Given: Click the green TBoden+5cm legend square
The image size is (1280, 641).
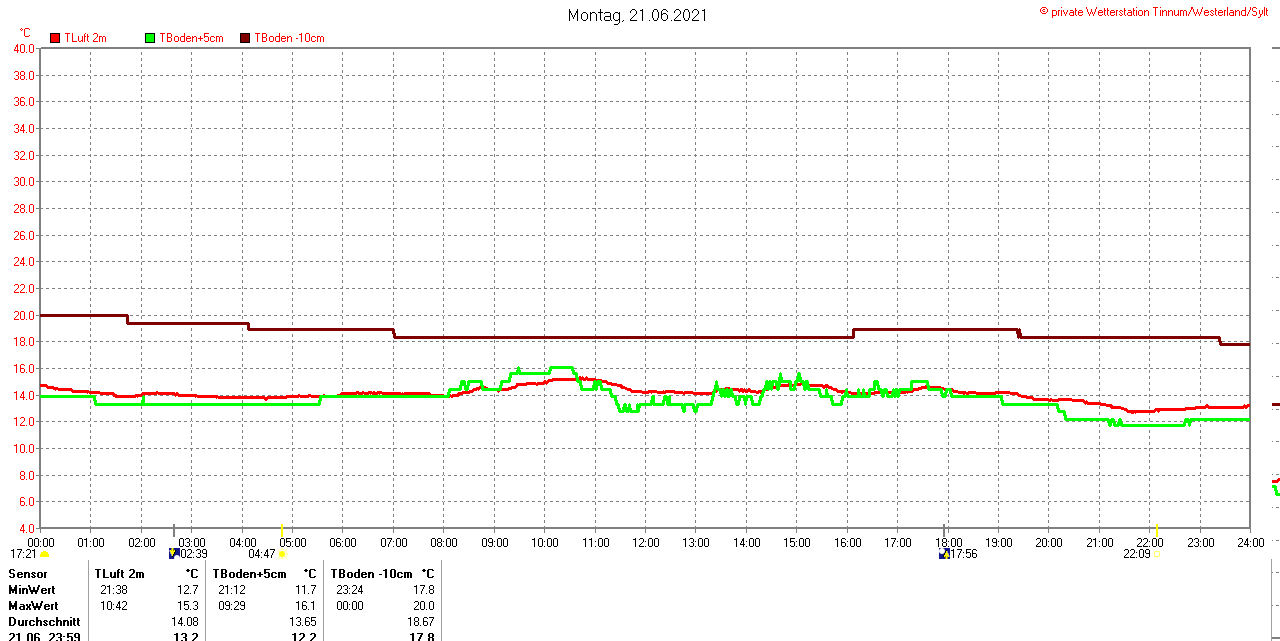Looking at the screenshot, I should [x=151, y=38].
